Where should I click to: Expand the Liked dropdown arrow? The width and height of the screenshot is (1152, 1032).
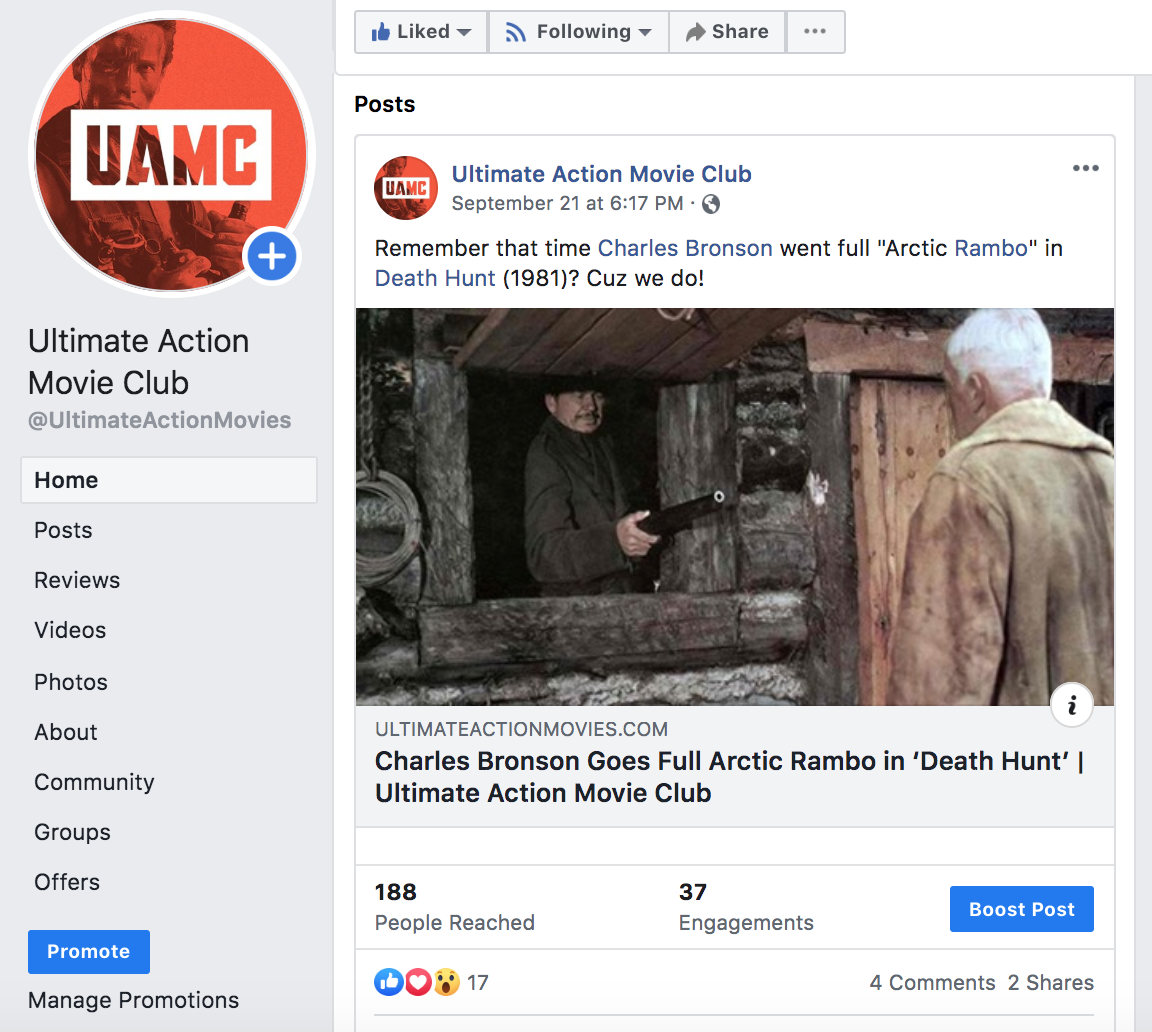click(x=466, y=31)
